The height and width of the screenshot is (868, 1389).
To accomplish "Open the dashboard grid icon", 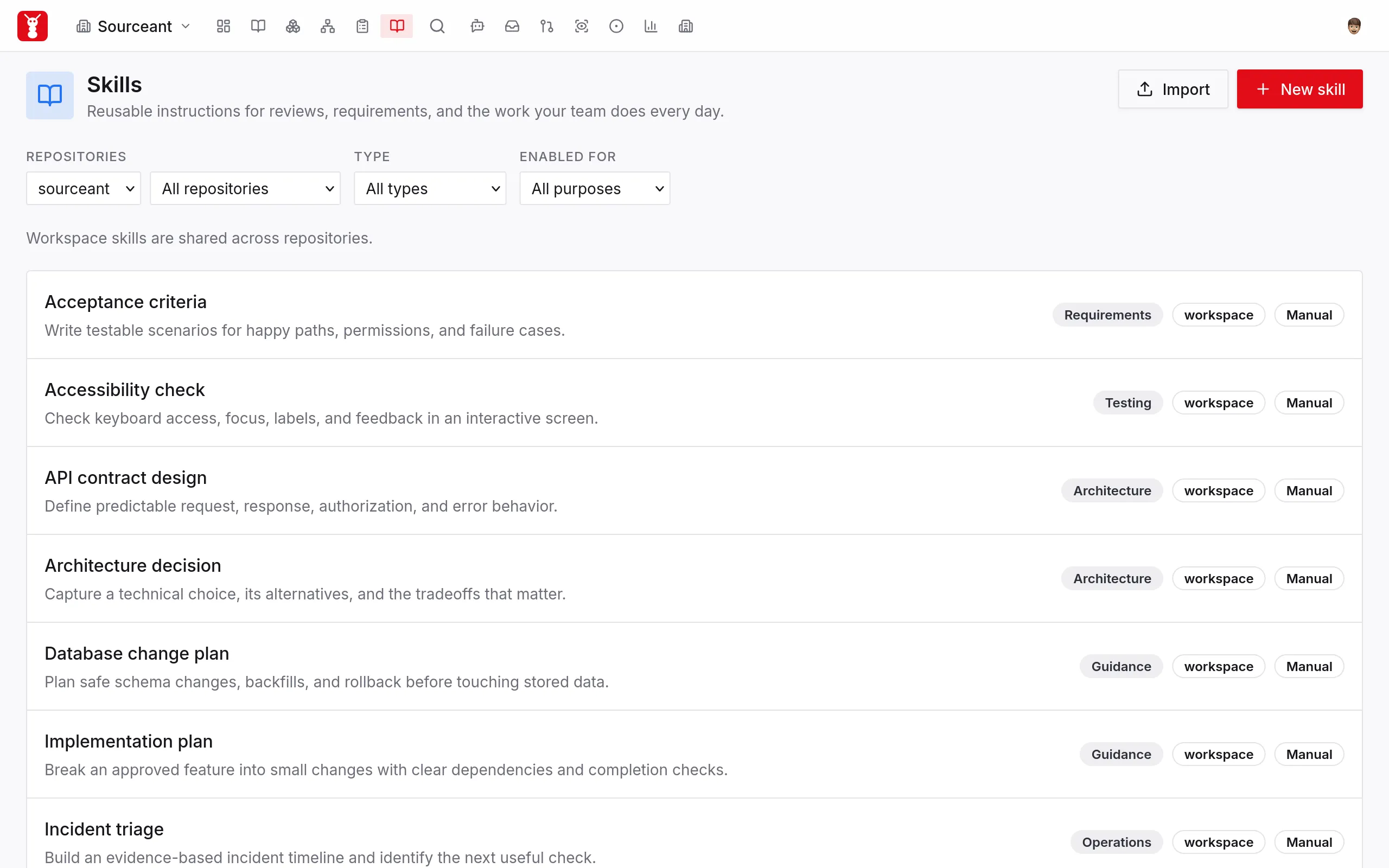I will click(x=224, y=26).
